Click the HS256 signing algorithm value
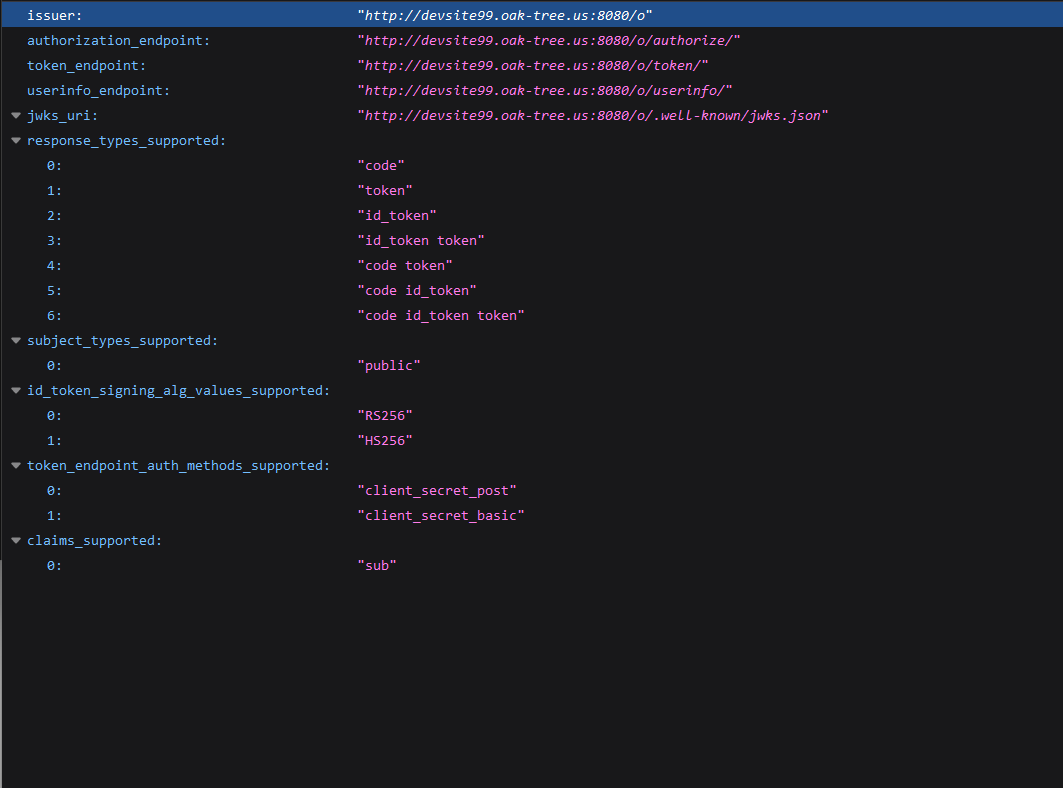Screen dimensions: 1063x788 click(x=385, y=440)
